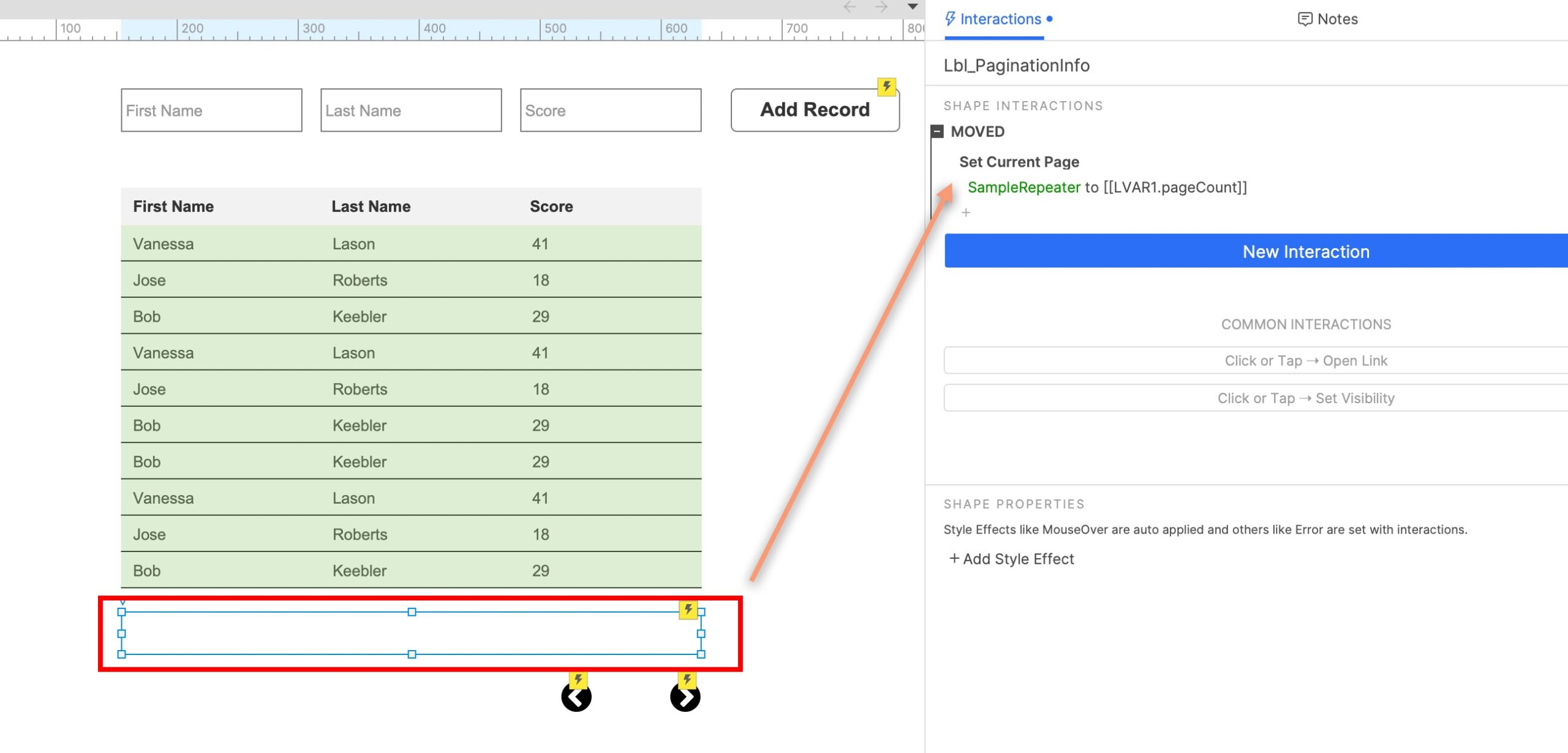Choose Click or Tap Set Visibility
Screen dimensions: 1568x753
pyautogui.click(x=1256, y=398)
